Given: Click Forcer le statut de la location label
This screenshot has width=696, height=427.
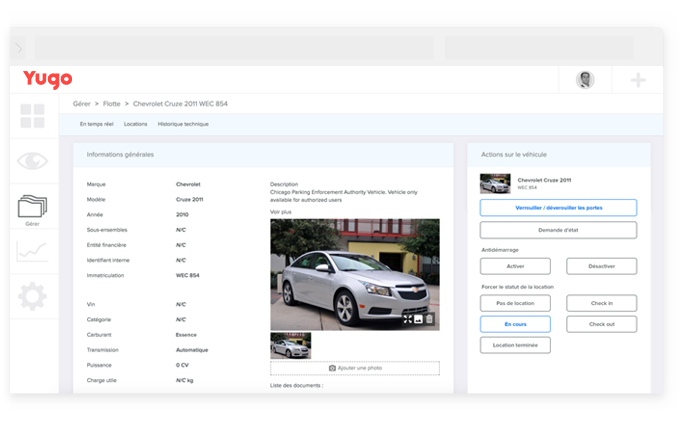Looking at the screenshot, I should [x=517, y=287].
